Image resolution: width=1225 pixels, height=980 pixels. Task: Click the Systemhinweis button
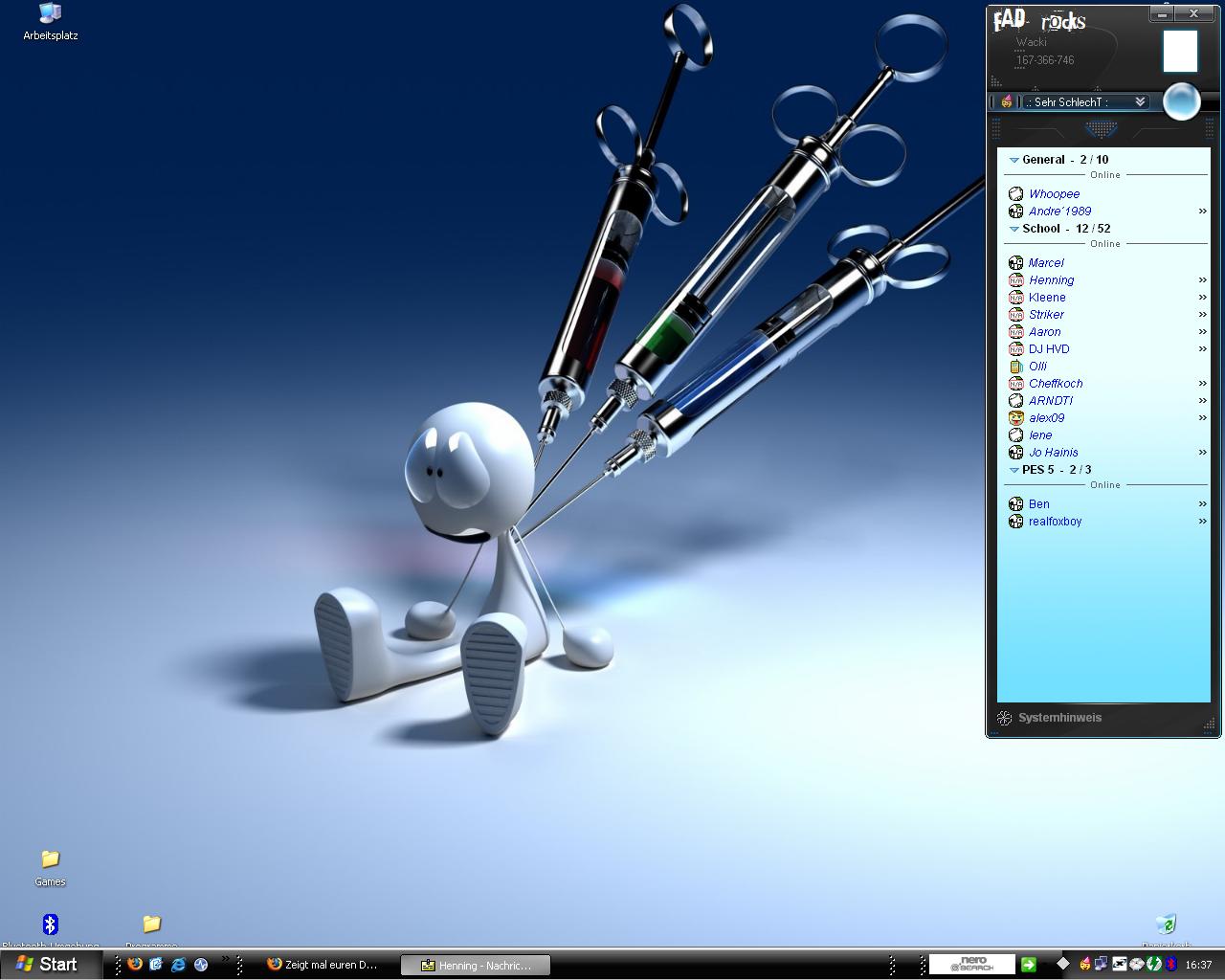(1049, 718)
